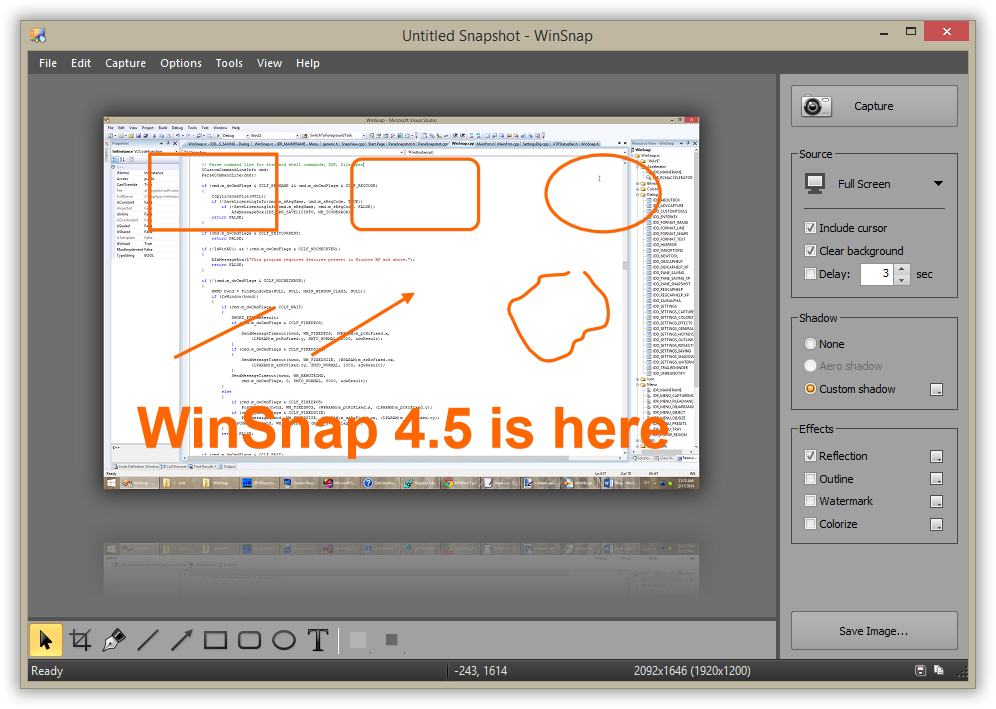Viewport: 996px width, 709px height.
Task: Open Custom shadow settings square button
Action: click(x=937, y=389)
